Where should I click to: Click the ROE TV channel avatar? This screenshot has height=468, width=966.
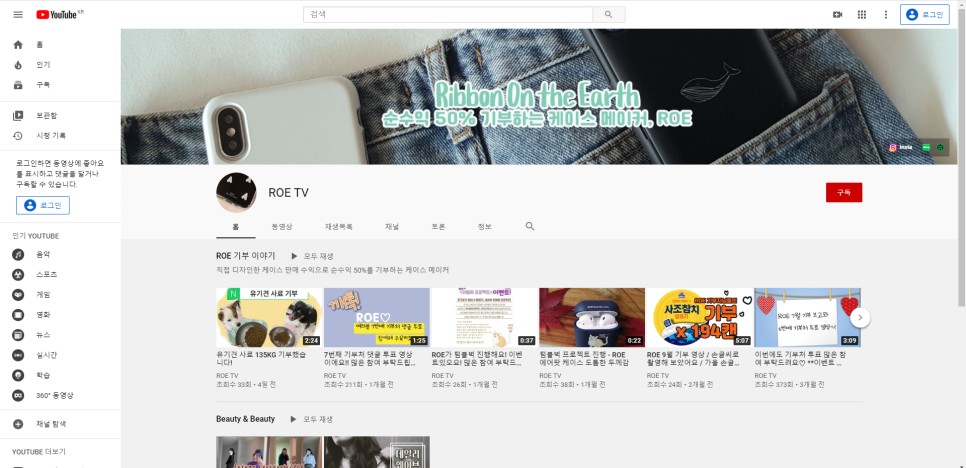coord(236,193)
